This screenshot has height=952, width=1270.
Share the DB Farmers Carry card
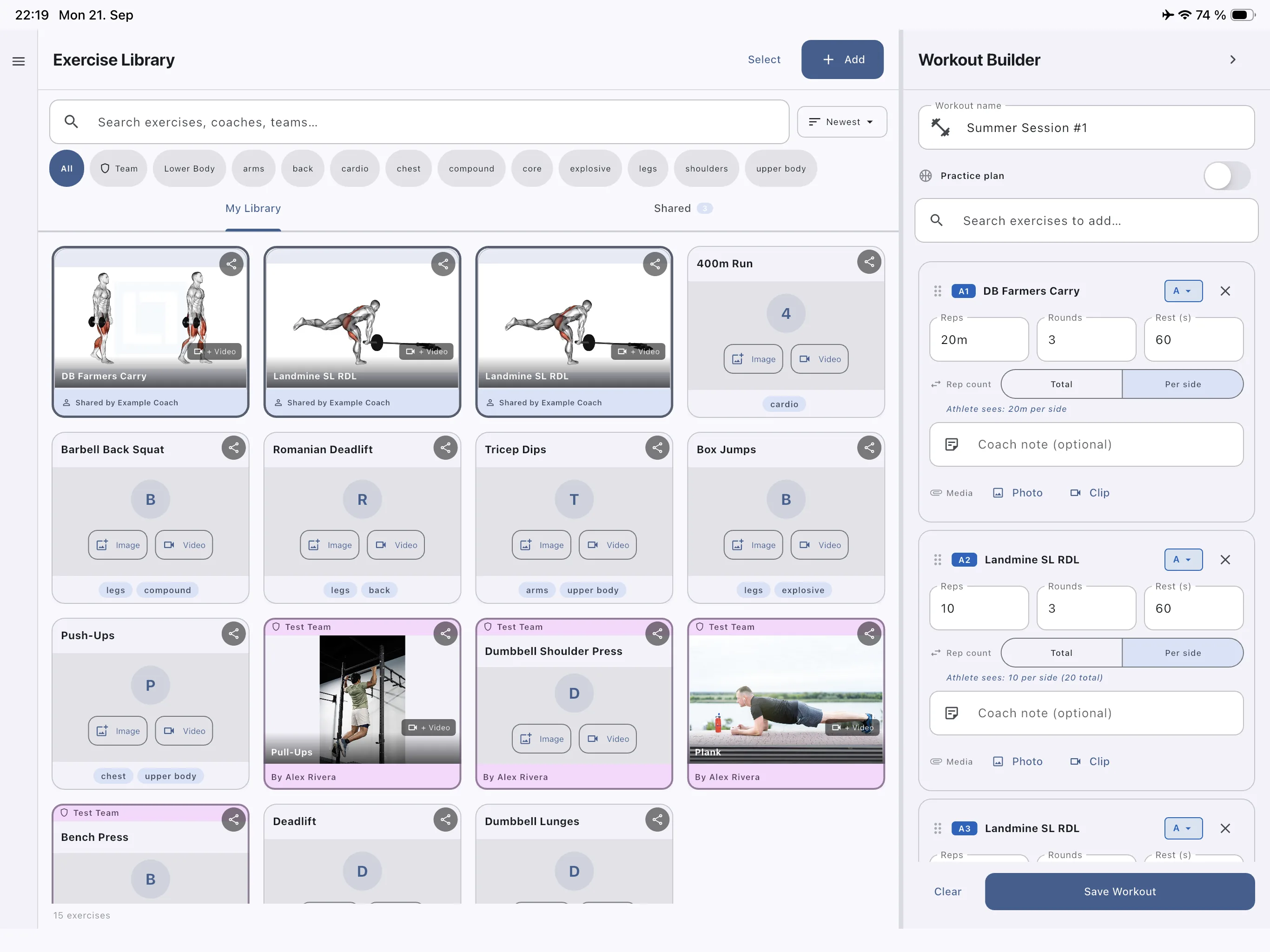[x=232, y=264]
